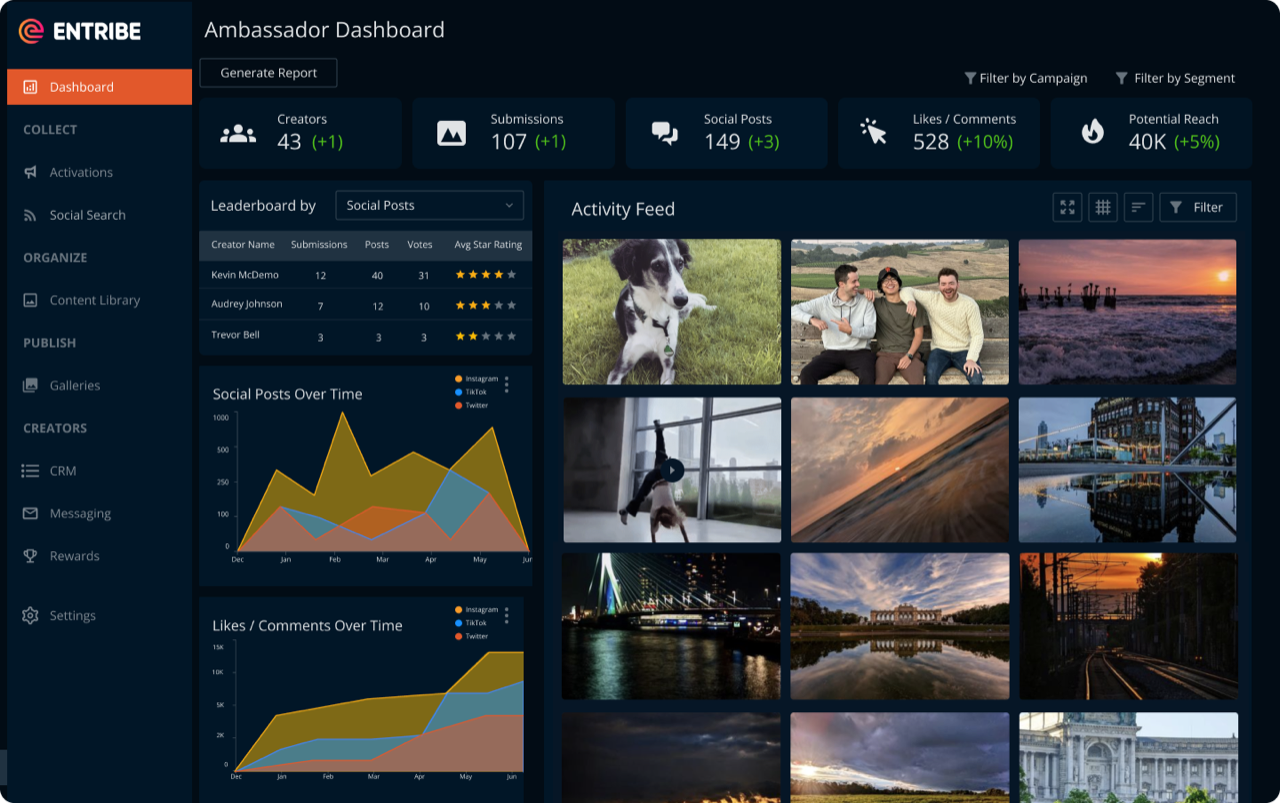Open the night bridge photo
Viewport: 1280px width, 803px height.
click(671, 626)
